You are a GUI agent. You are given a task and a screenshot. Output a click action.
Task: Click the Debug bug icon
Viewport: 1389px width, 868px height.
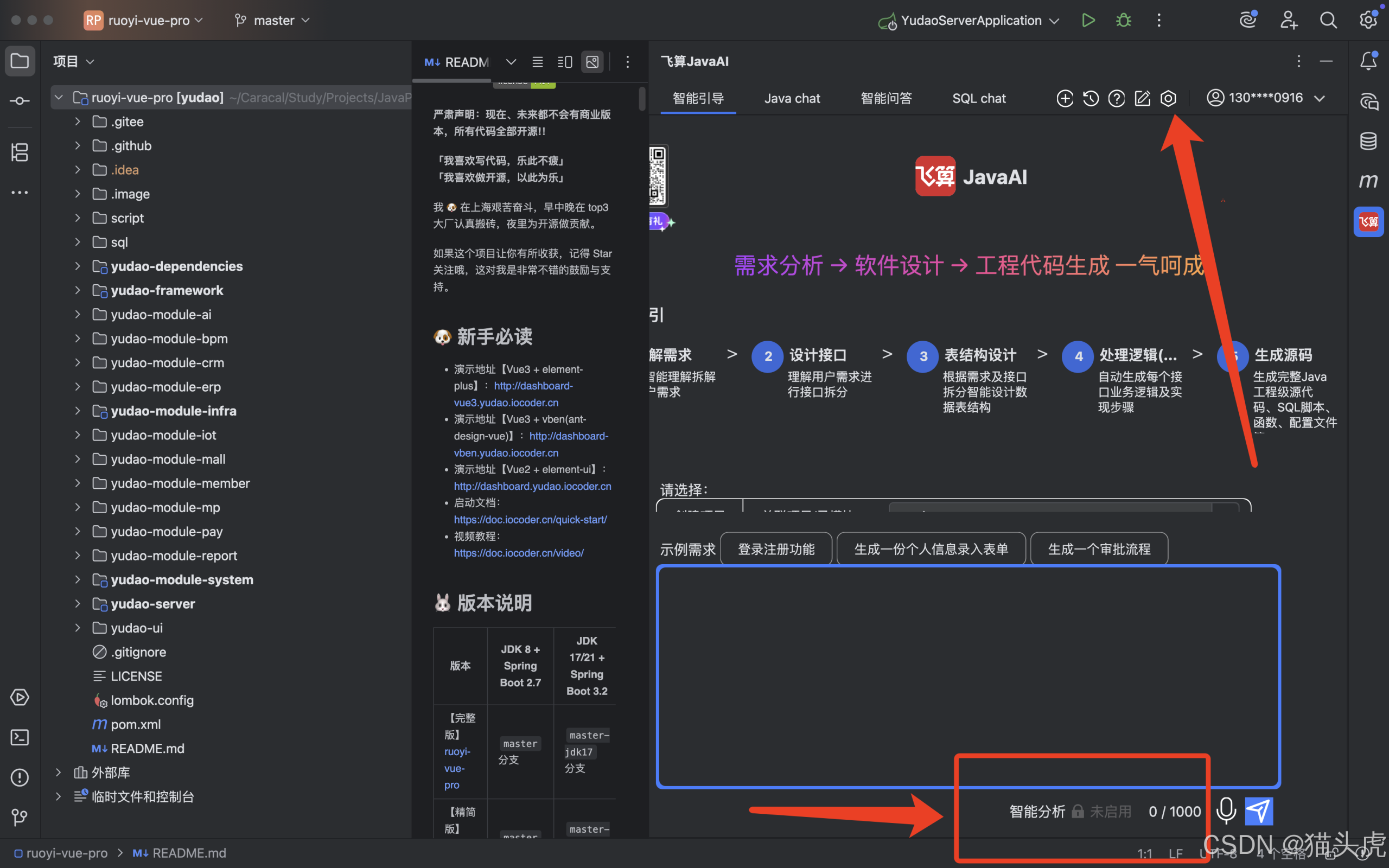tap(1123, 21)
